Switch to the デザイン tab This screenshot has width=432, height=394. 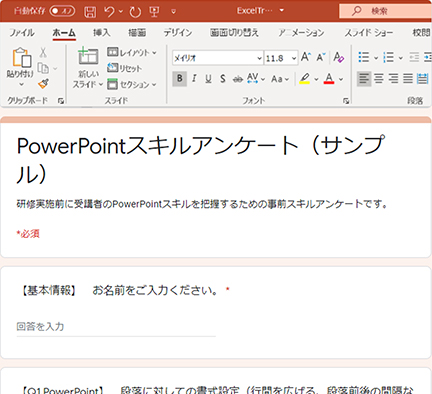click(178, 33)
